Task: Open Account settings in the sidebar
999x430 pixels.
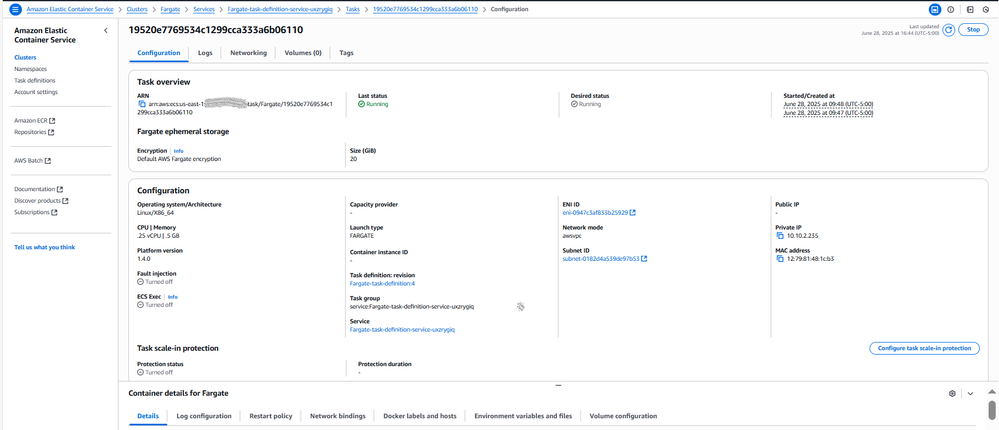Action: coord(36,92)
